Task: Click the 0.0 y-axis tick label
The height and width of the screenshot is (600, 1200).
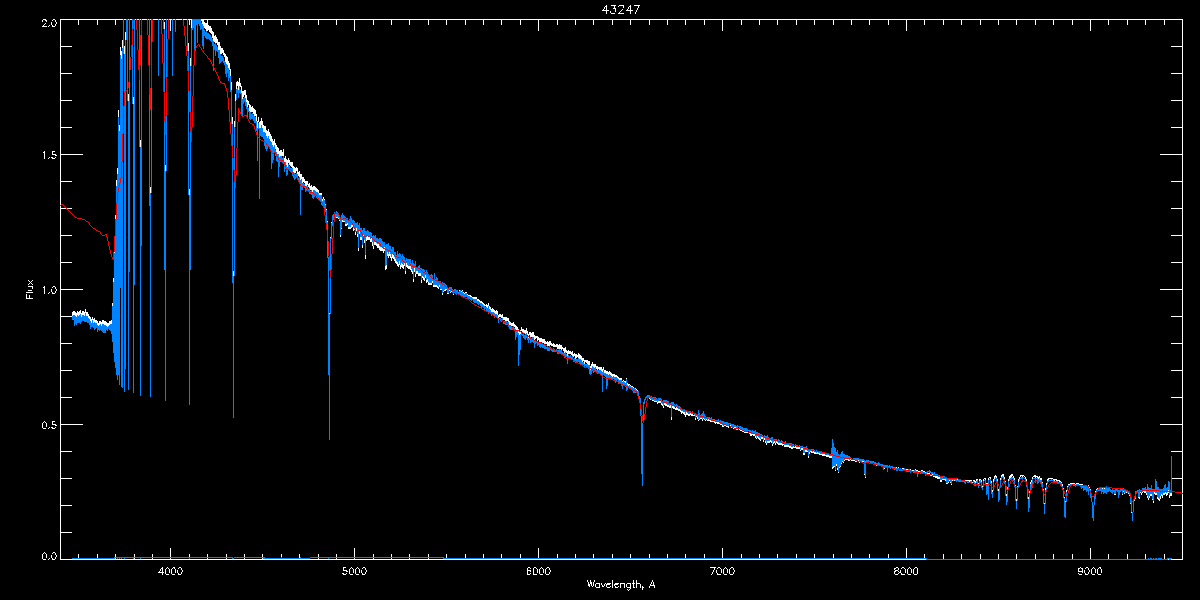Action: (48, 555)
